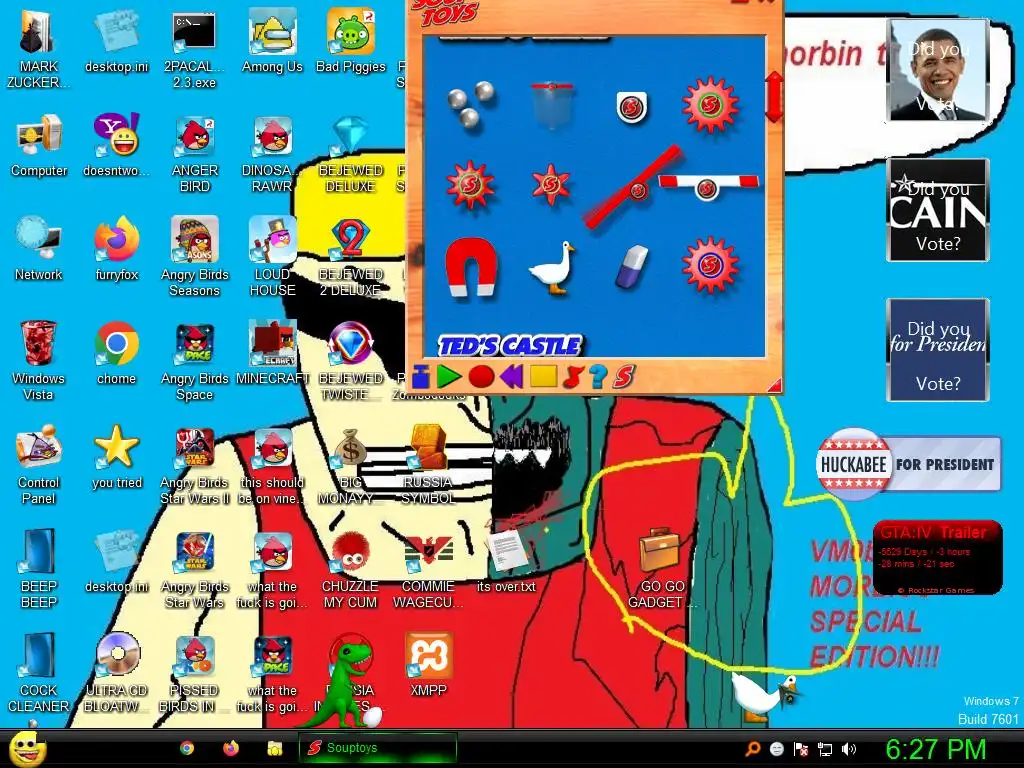Select the transparent bucket toy in Souptoys toybox
The height and width of the screenshot is (768, 1024).
(x=552, y=104)
